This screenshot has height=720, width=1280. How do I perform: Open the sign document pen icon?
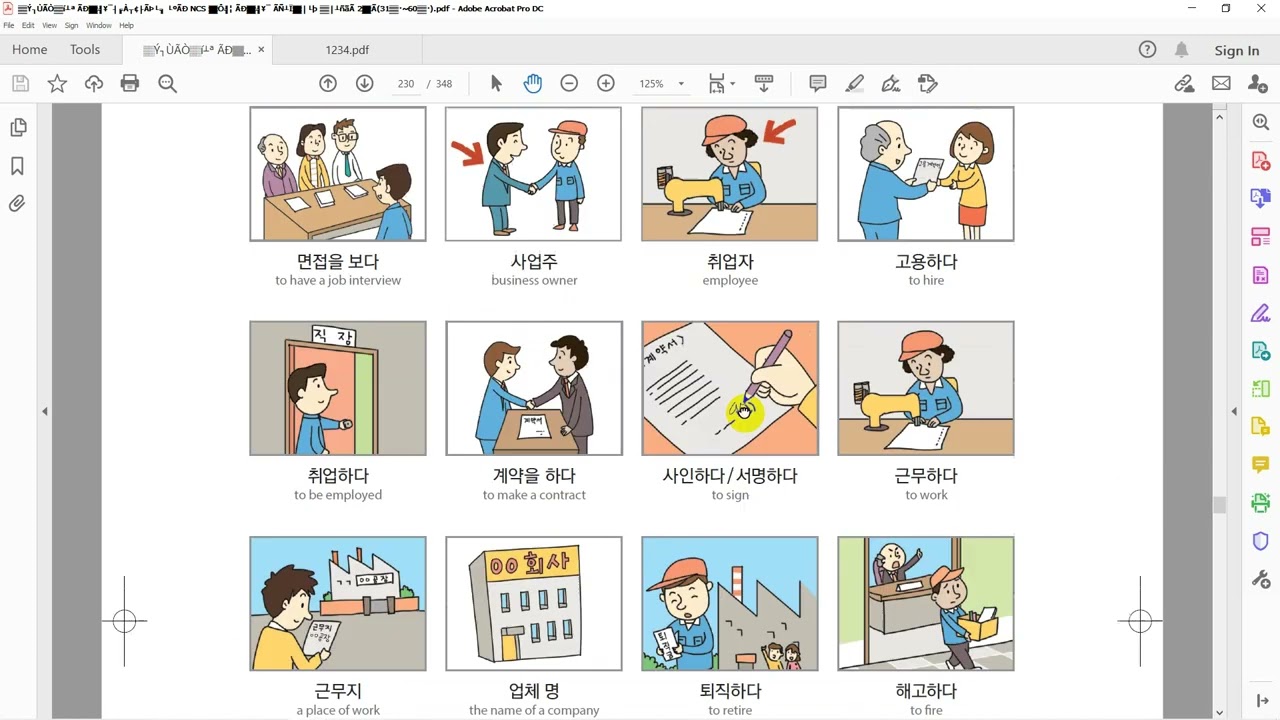pyautogui.click(x=891, y=84)
